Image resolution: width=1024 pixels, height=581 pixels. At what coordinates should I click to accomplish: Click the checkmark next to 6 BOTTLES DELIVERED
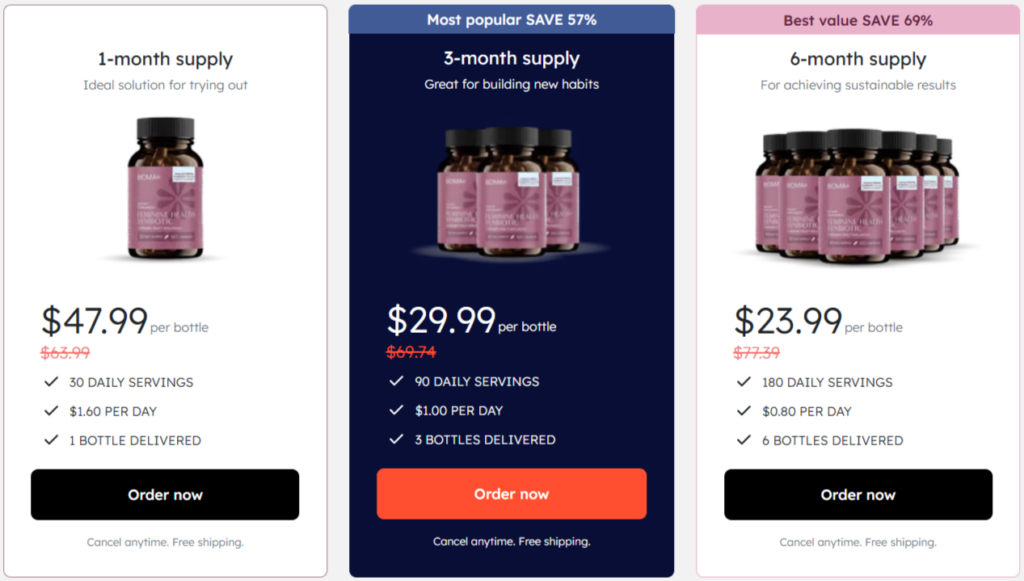(744, 440)
